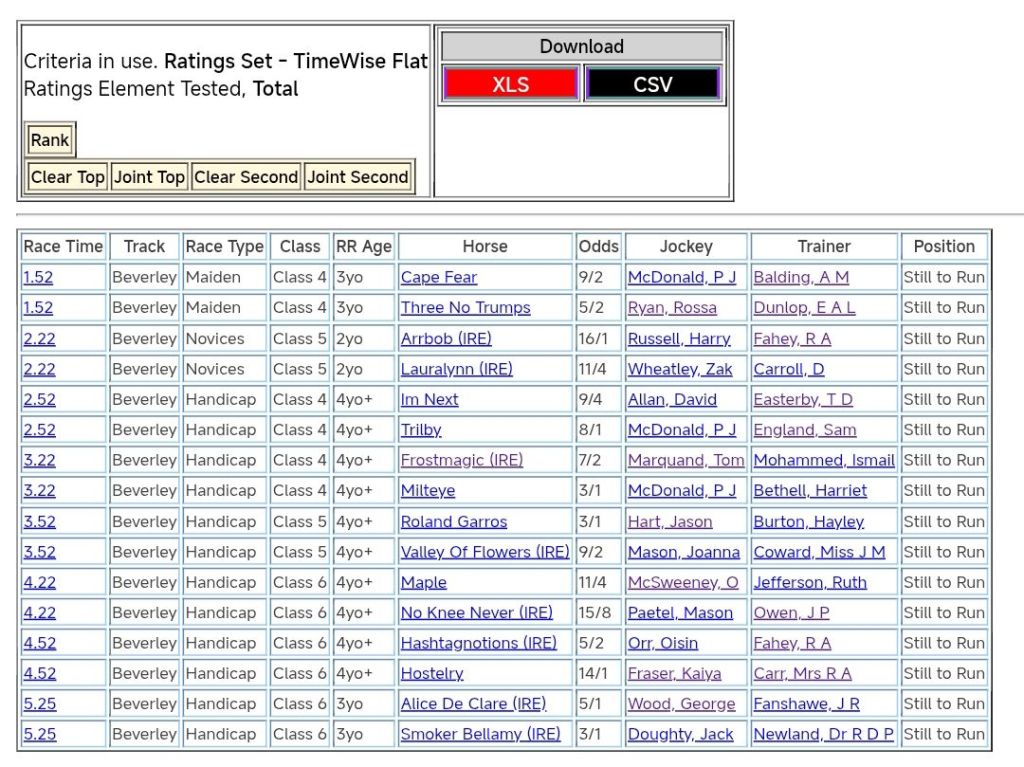Open Smoker Bellamy (IRE) horse page
1024x767 pixels.
(x=480, y=734)
